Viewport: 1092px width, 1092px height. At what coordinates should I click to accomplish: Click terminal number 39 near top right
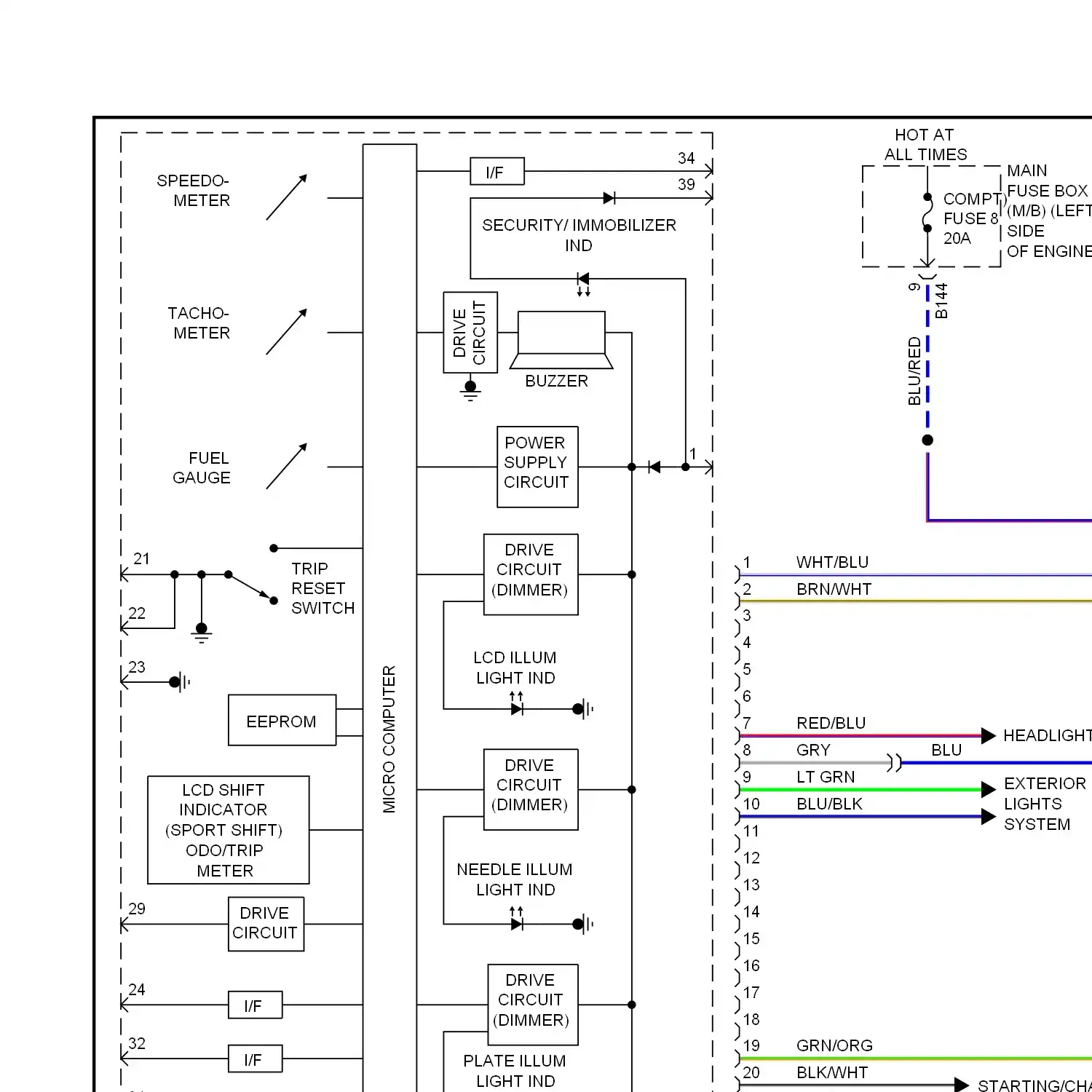tap(687, 184)
